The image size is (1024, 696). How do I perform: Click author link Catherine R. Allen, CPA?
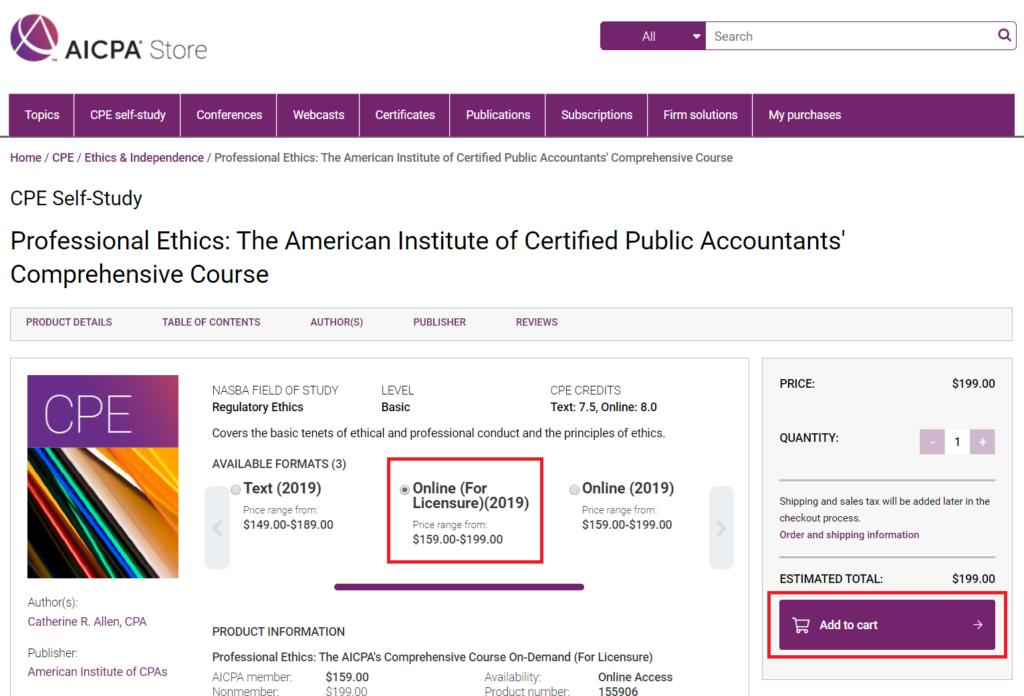pyautogui.click(x=87, y=621)
